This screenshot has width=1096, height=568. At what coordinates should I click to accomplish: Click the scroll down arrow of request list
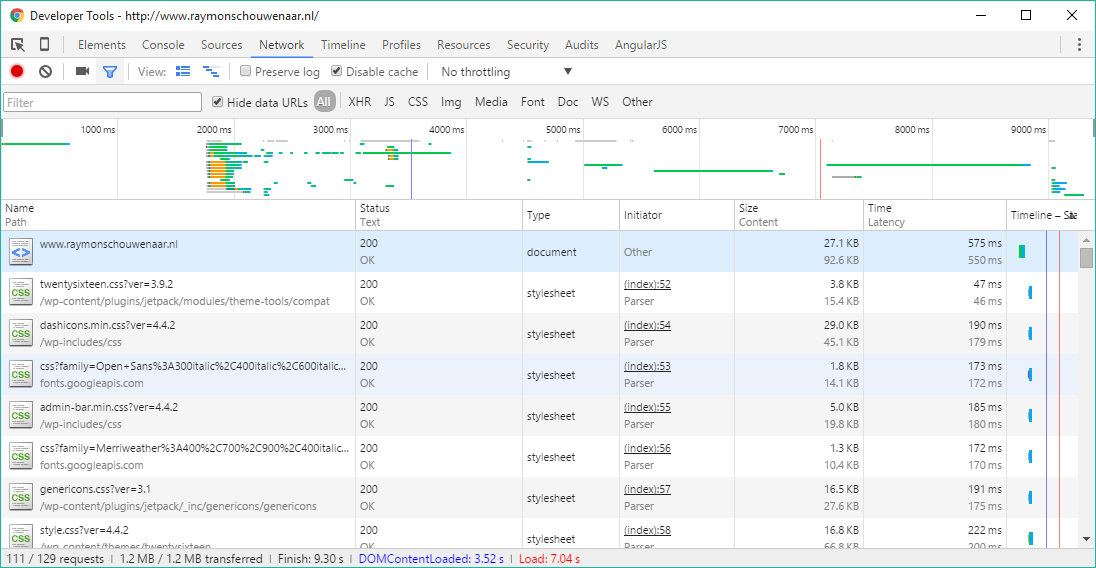1086,539
